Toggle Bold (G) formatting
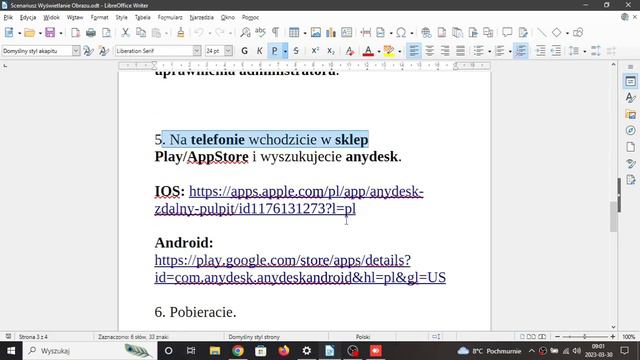Screen dimensions: 640x360 pos(244,51)
